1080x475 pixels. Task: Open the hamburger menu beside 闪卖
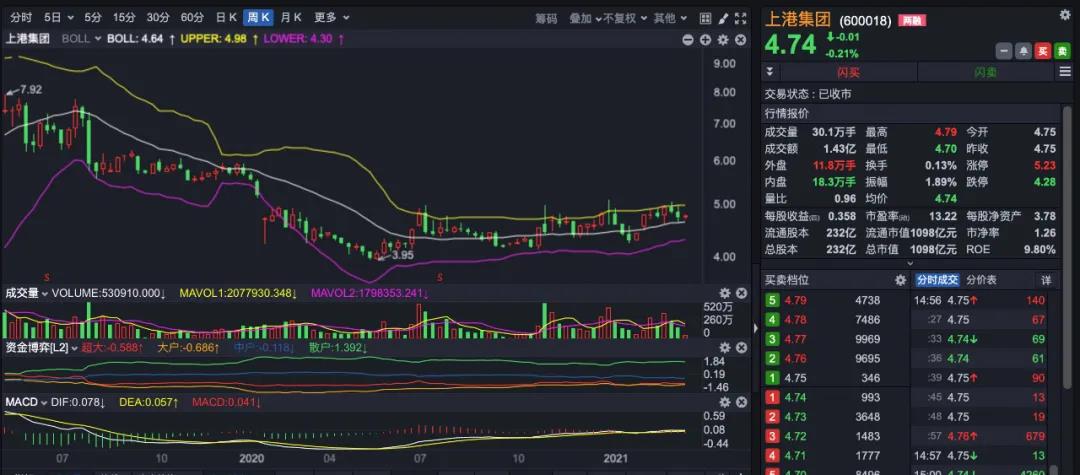click(1065, 72)
